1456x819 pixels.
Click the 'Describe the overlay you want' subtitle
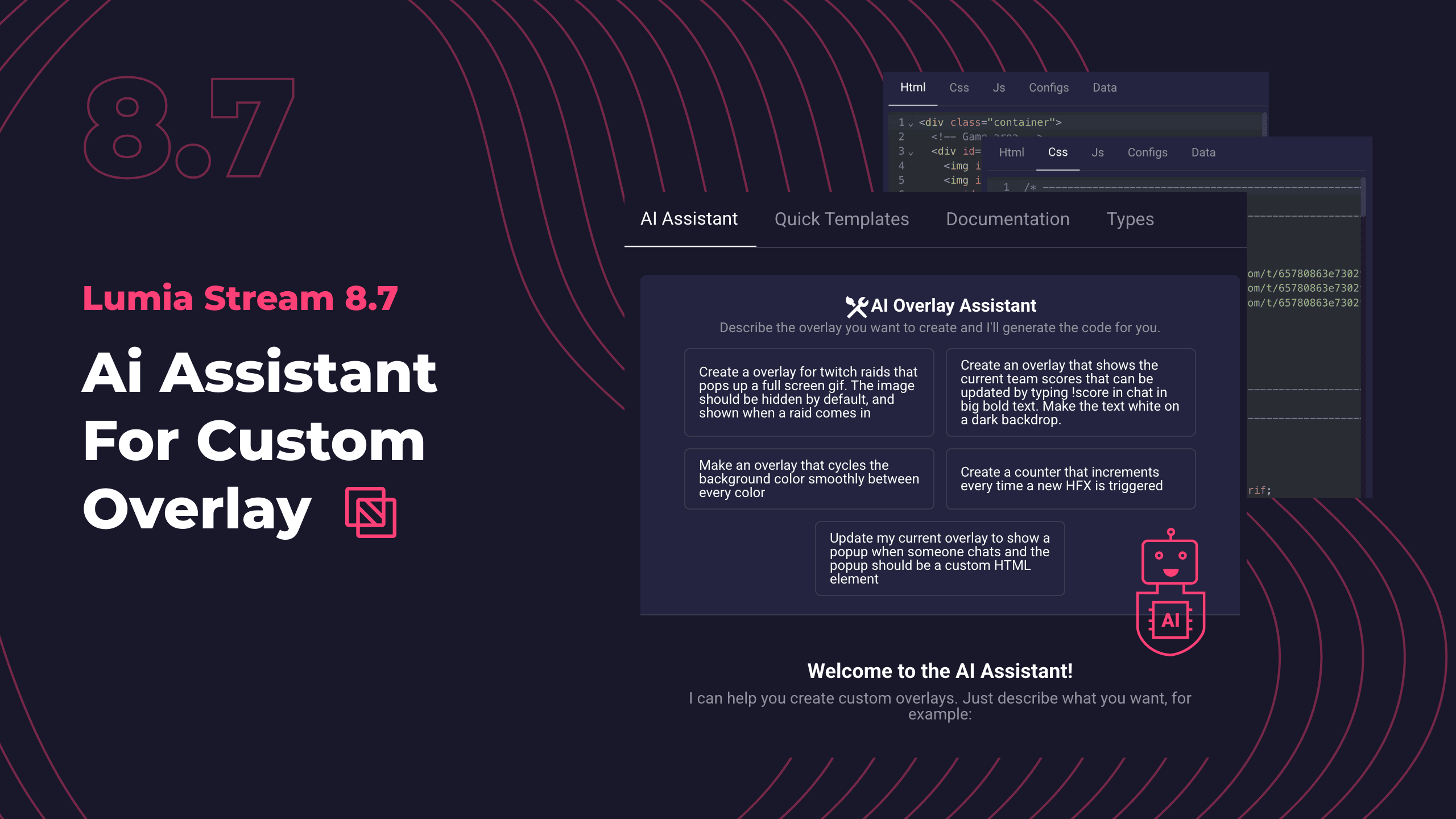coord(940,328)
